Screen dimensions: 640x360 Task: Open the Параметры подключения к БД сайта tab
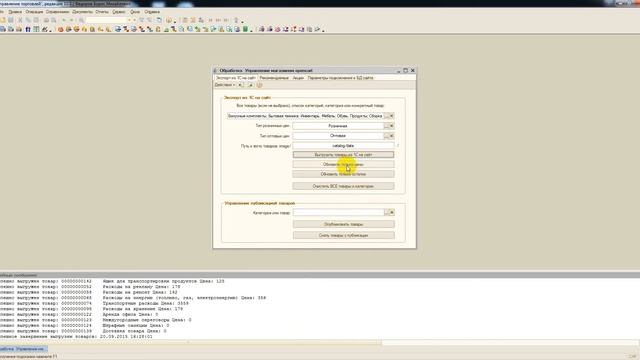[340, 78]
